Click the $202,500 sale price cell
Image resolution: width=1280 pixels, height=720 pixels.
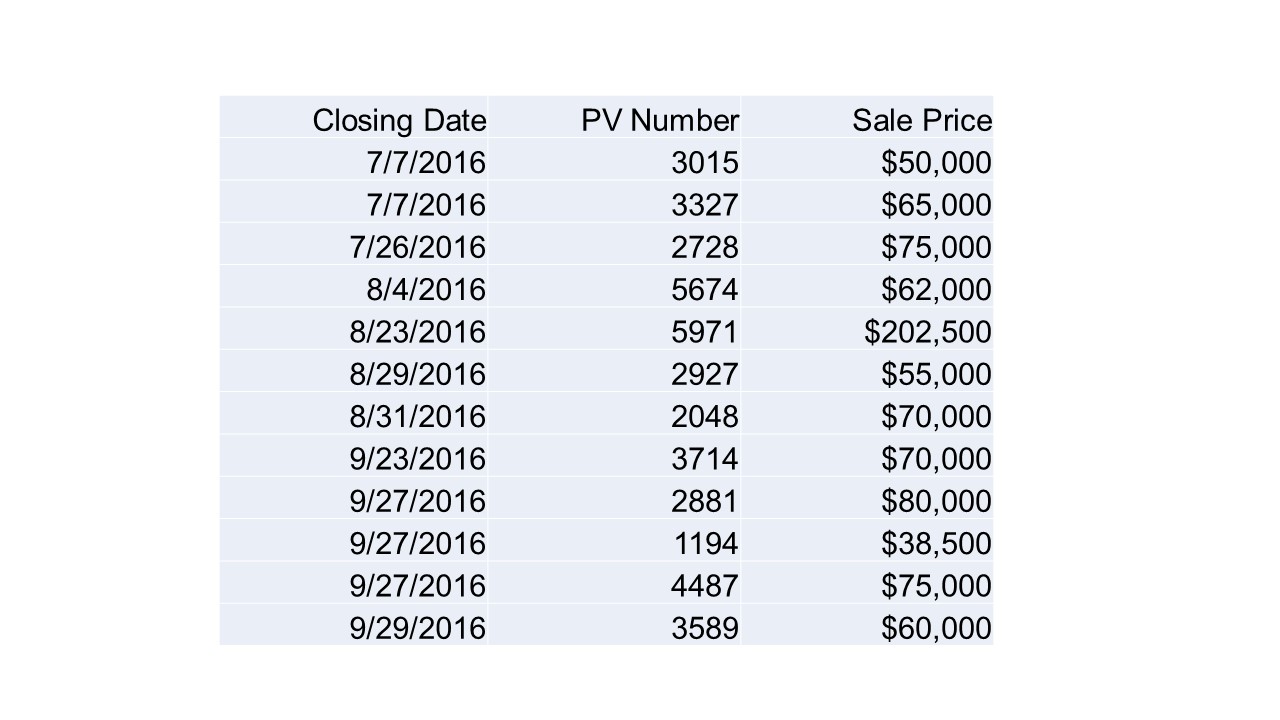pos(867,330)
